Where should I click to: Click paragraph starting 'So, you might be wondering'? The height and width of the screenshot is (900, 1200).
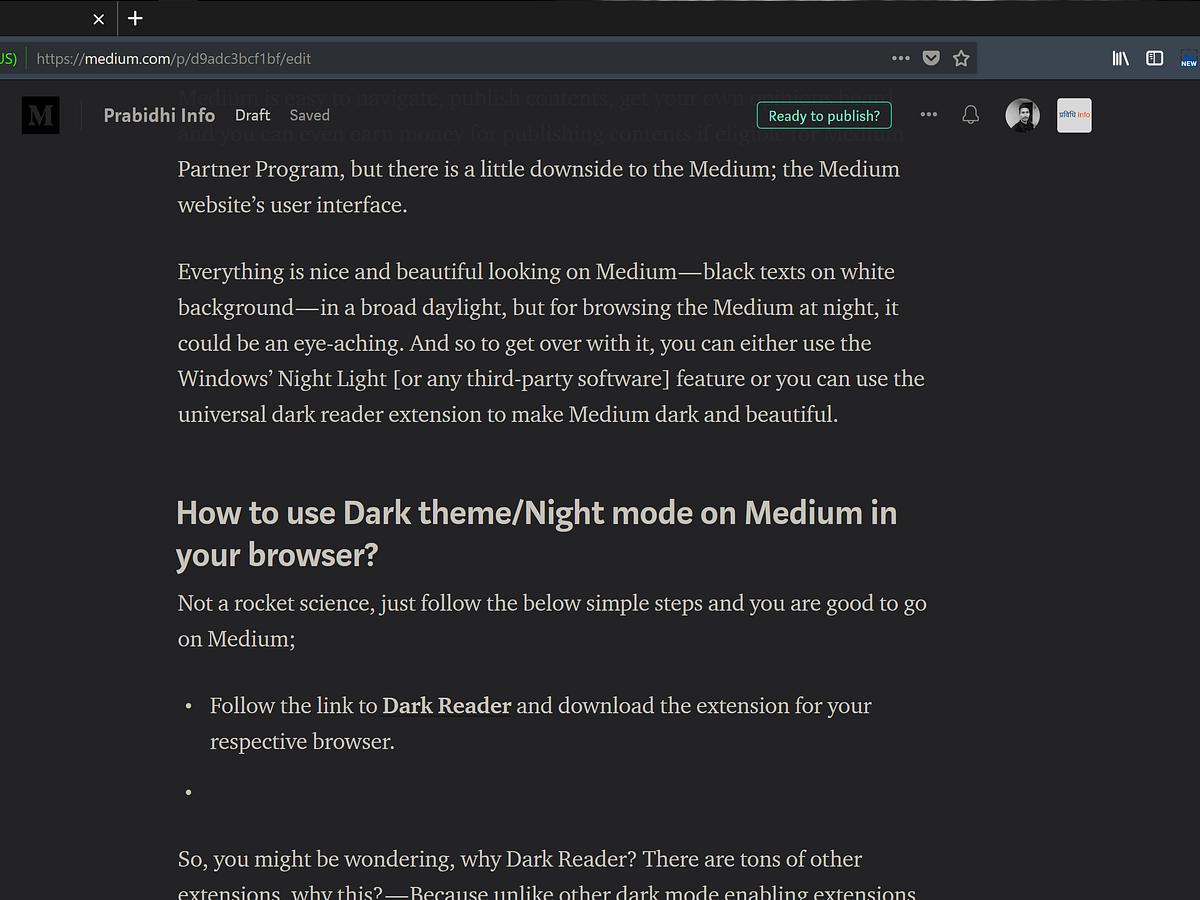pyautogui.click(x=548, y=874)
